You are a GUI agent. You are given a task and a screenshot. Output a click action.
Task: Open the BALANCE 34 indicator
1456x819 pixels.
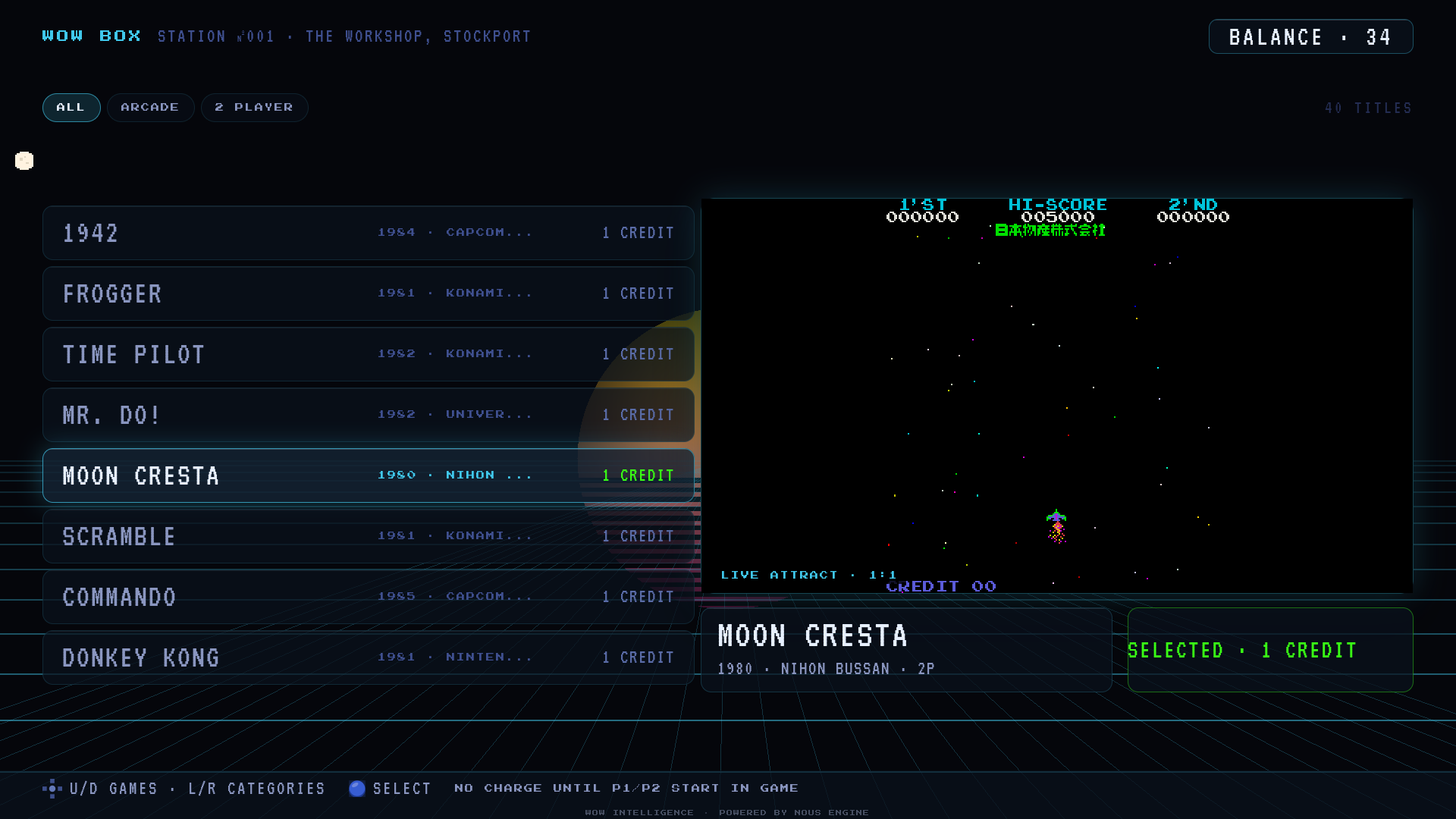1310,36
